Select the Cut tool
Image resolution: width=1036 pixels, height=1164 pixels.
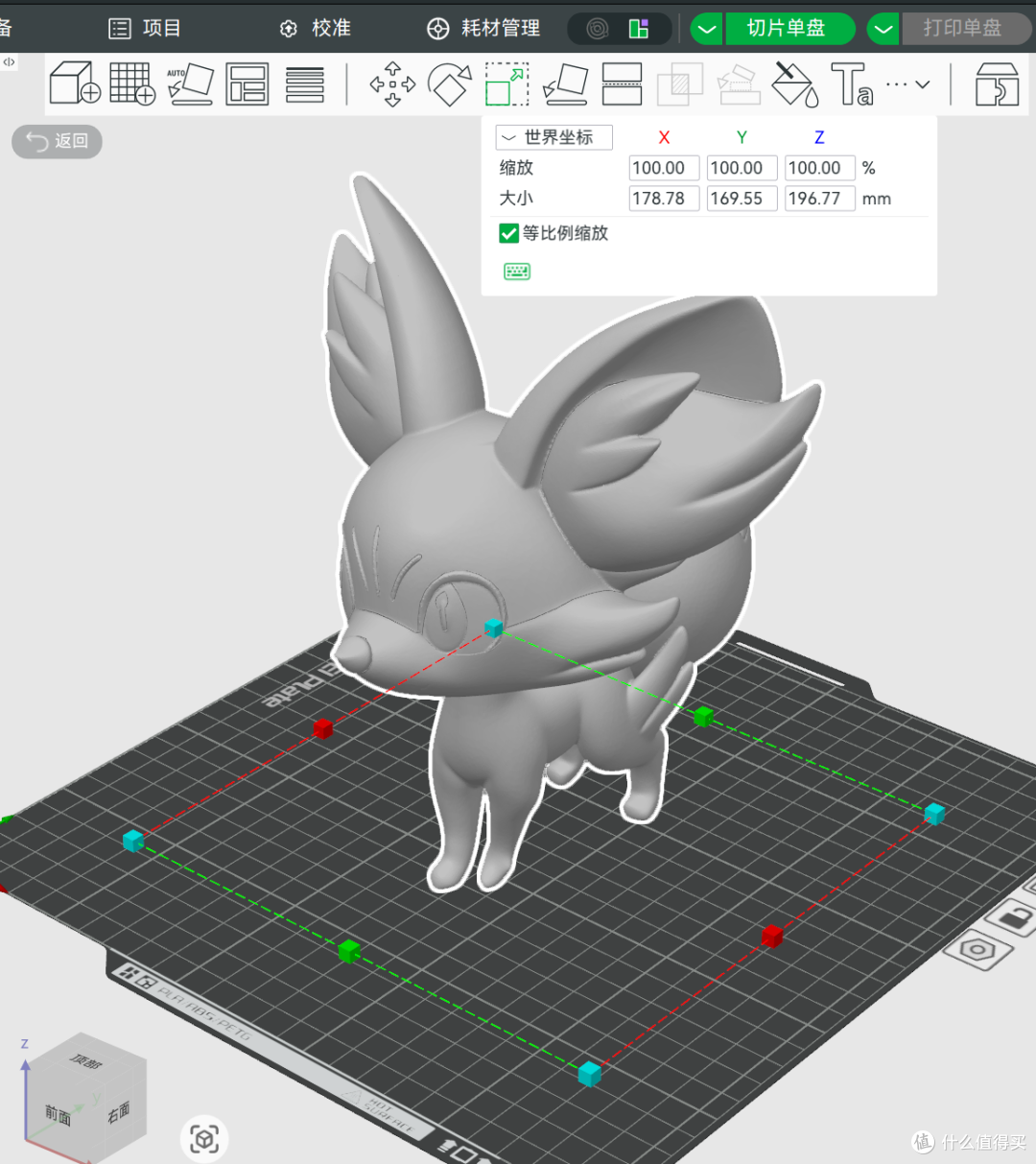[x=622, y=84]
